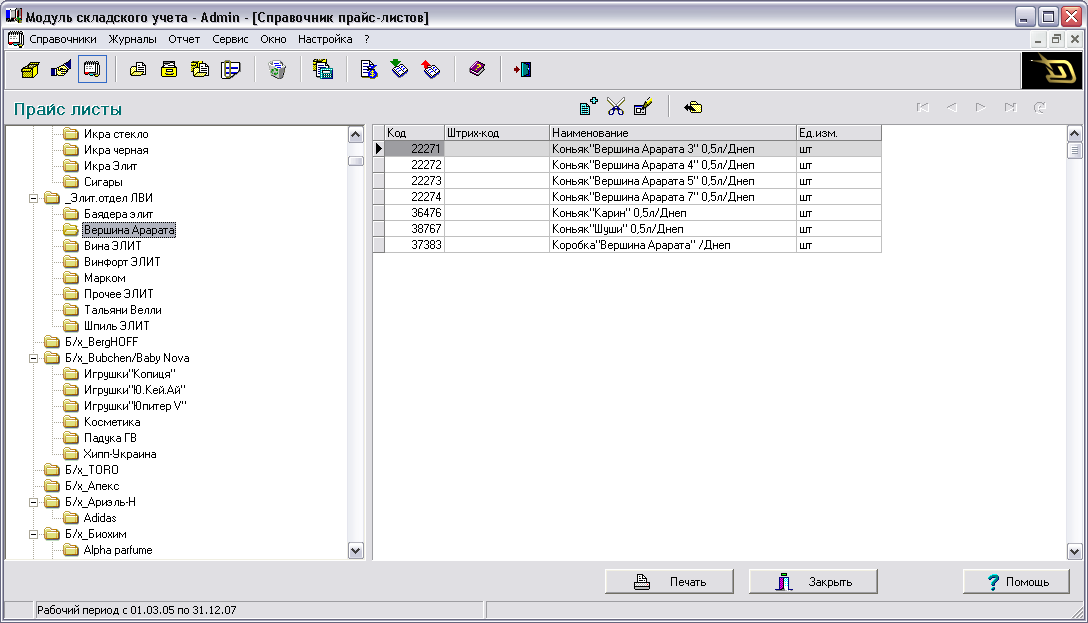Click the Штрих-код column header
This screenshot has height=623, width=1088.
497,133
